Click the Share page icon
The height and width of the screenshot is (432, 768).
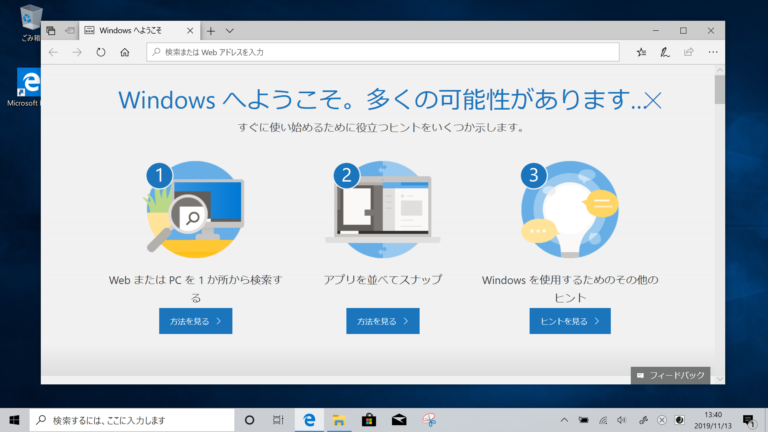coord(689,52)
